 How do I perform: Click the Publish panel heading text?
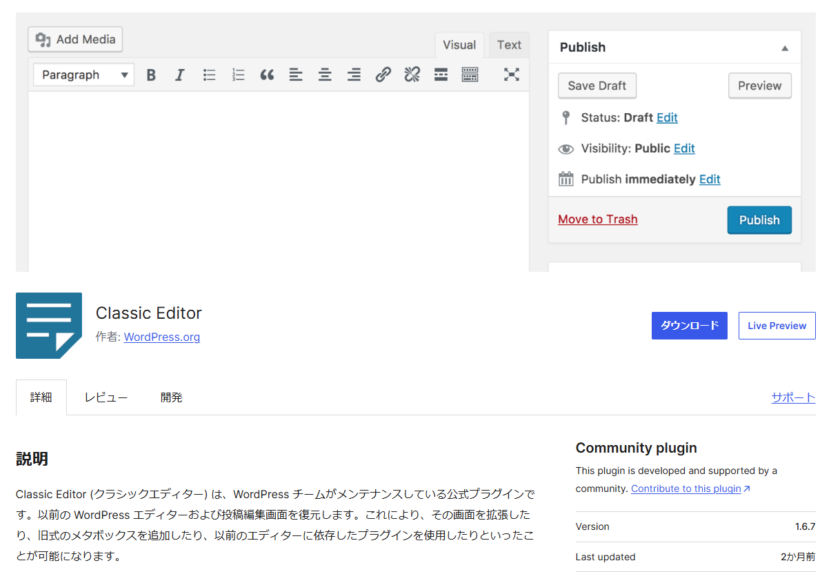click(x=582, y=48)
